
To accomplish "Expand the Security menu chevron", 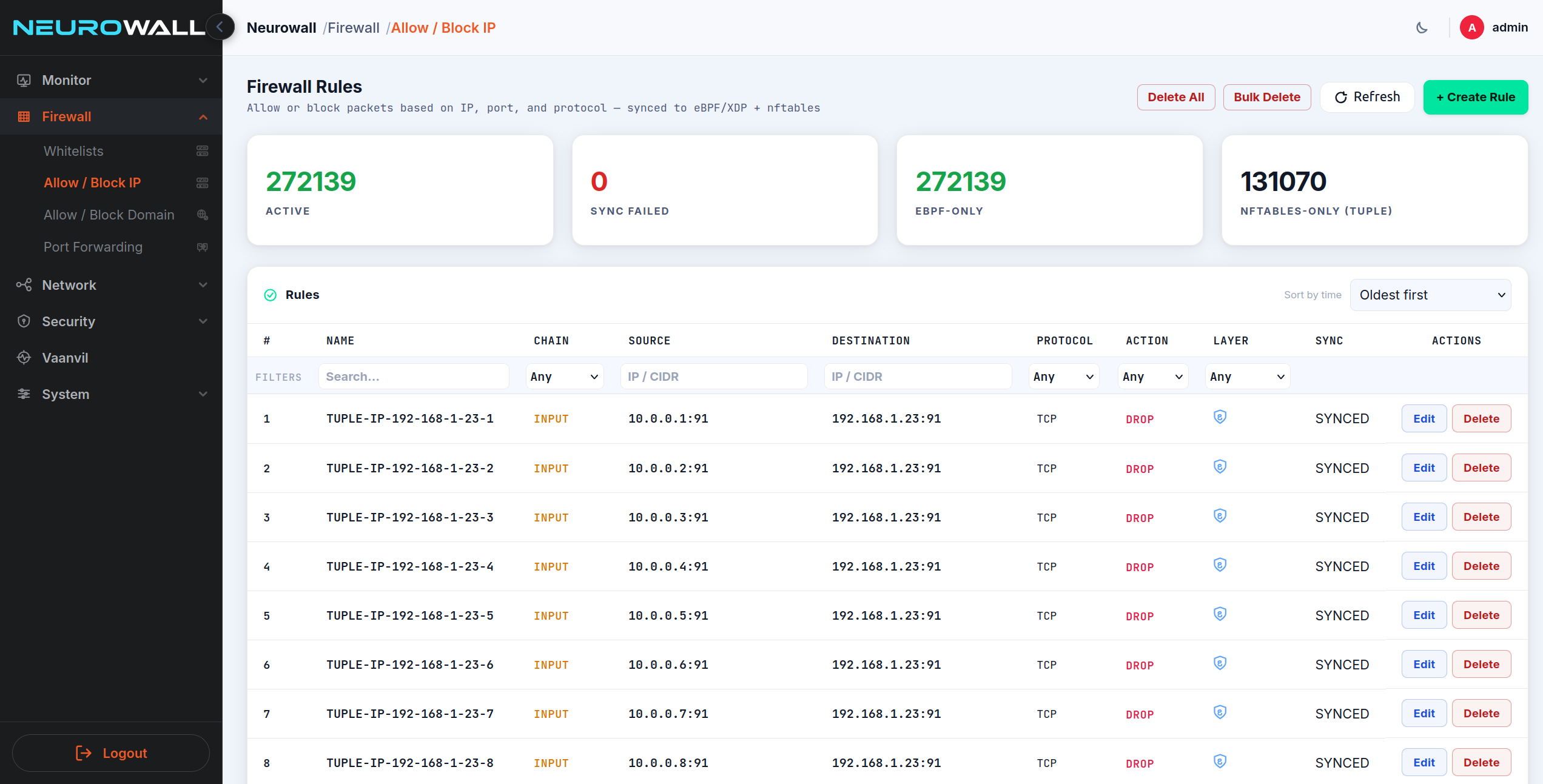I will (203, 321).
